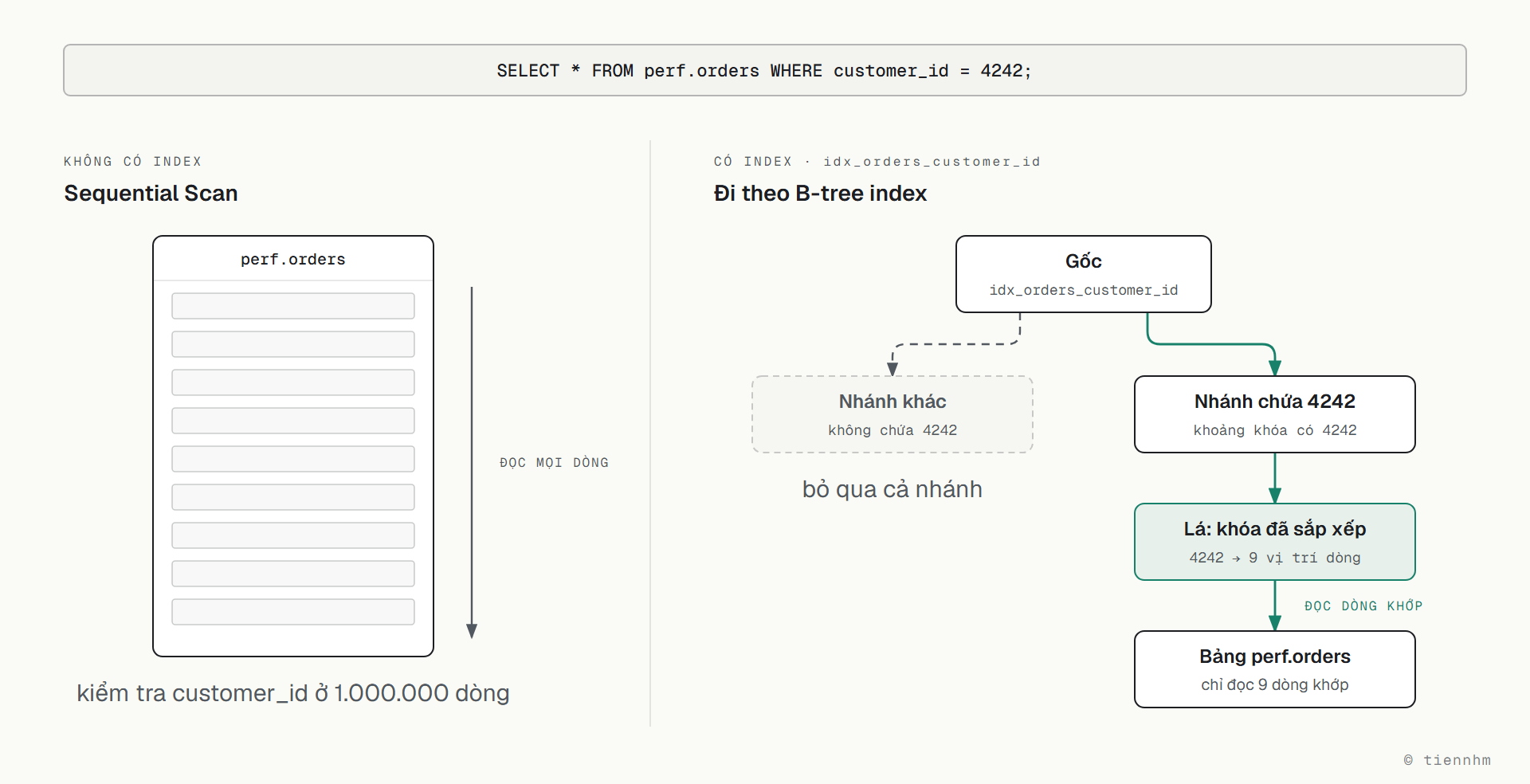Click the 'không chứa 4242' text
The width and height of the screenshot is (1530, 784).
892,430
